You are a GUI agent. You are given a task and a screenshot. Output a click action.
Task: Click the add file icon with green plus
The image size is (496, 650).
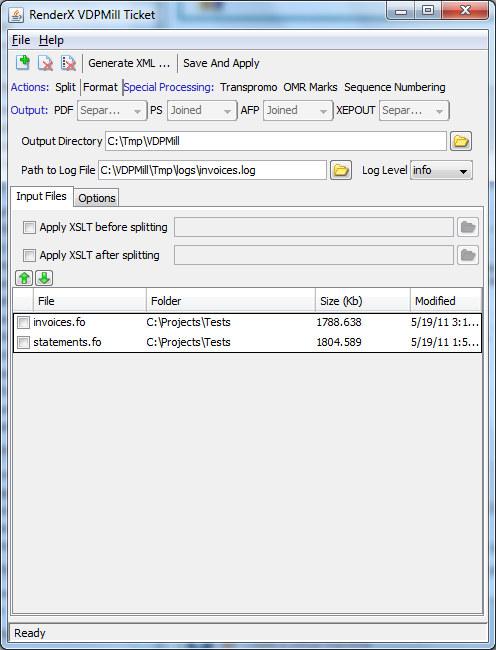[23, 63]
